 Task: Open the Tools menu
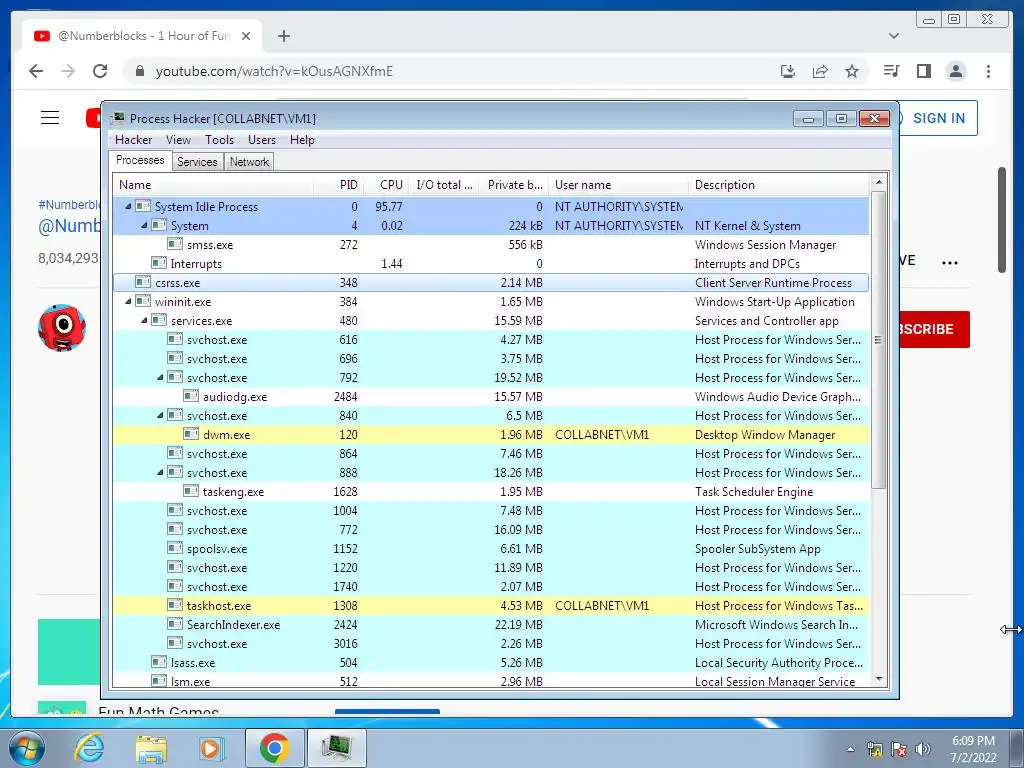click(x=219, y=140)
